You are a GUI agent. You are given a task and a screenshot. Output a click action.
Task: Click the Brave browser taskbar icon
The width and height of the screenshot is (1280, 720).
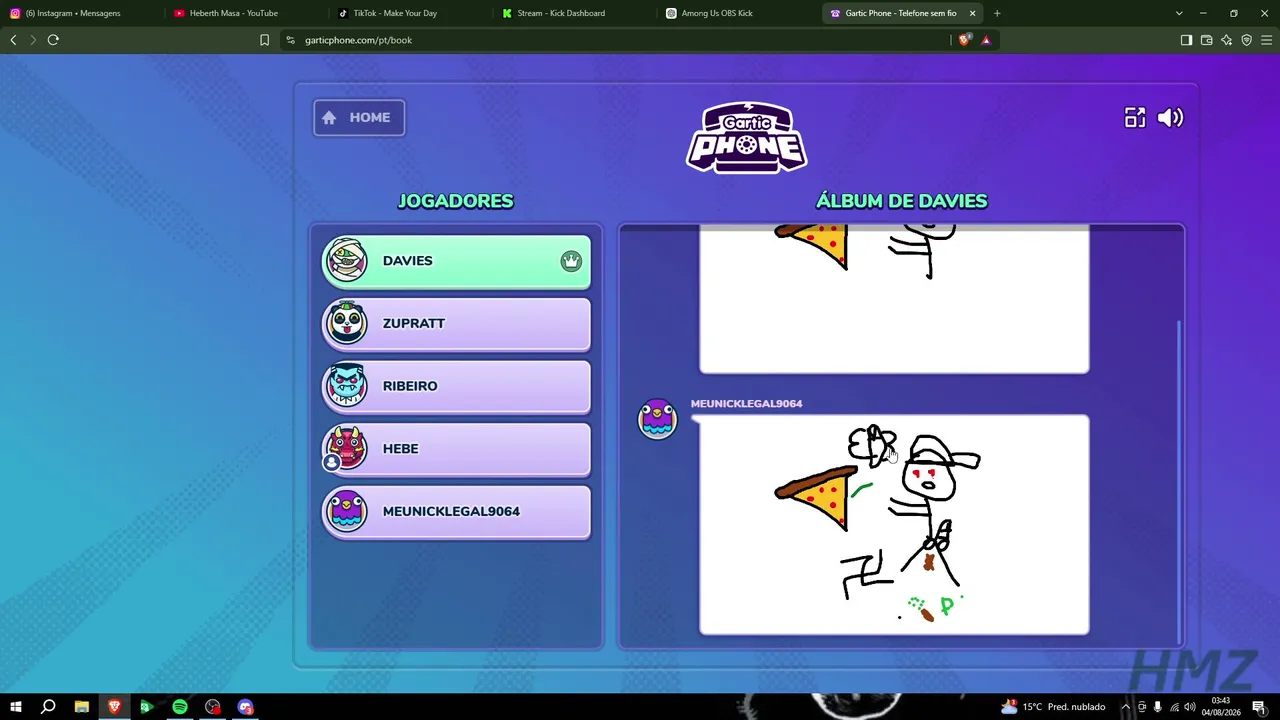tap(114, 707)
